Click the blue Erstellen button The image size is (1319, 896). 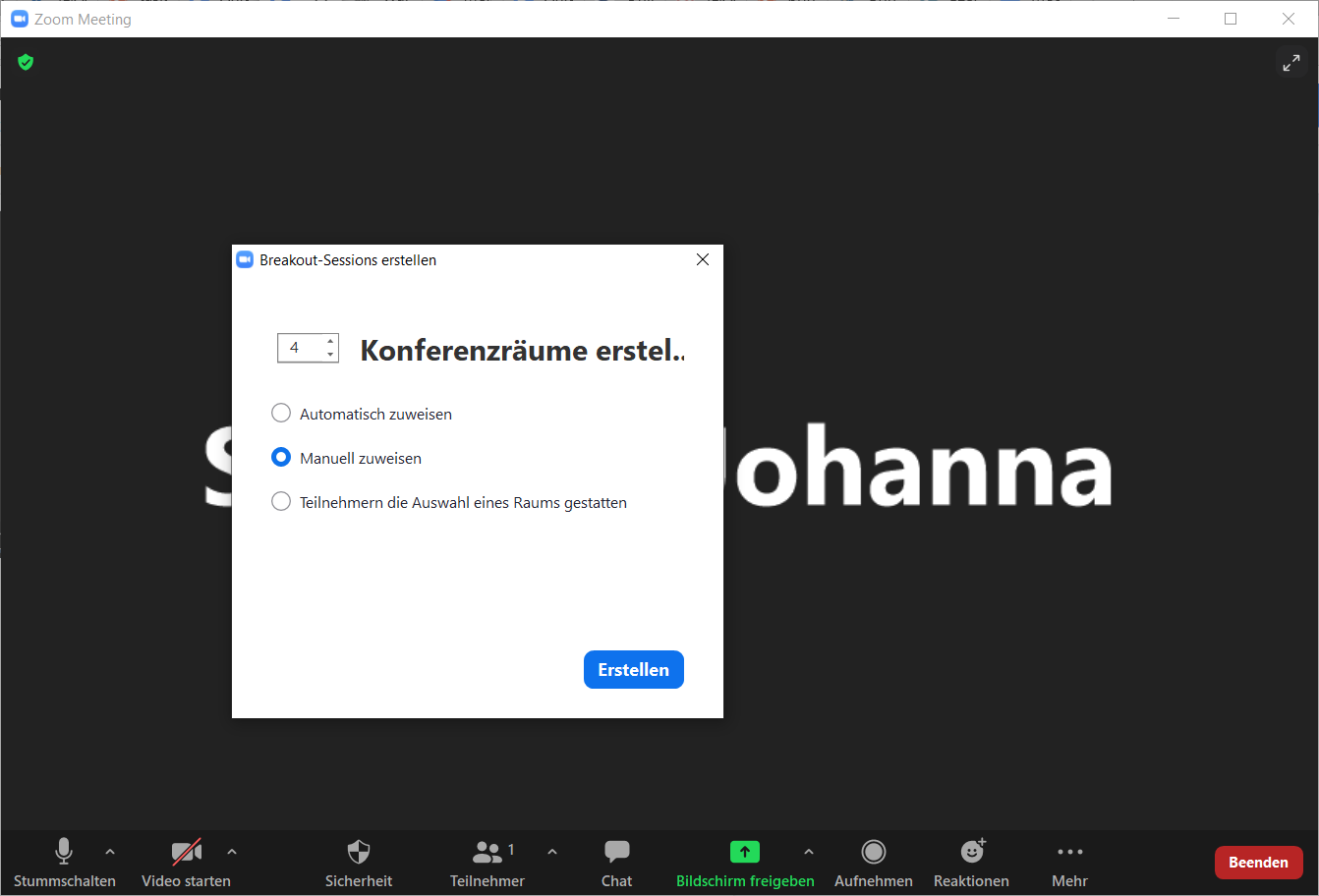(633, 670)
